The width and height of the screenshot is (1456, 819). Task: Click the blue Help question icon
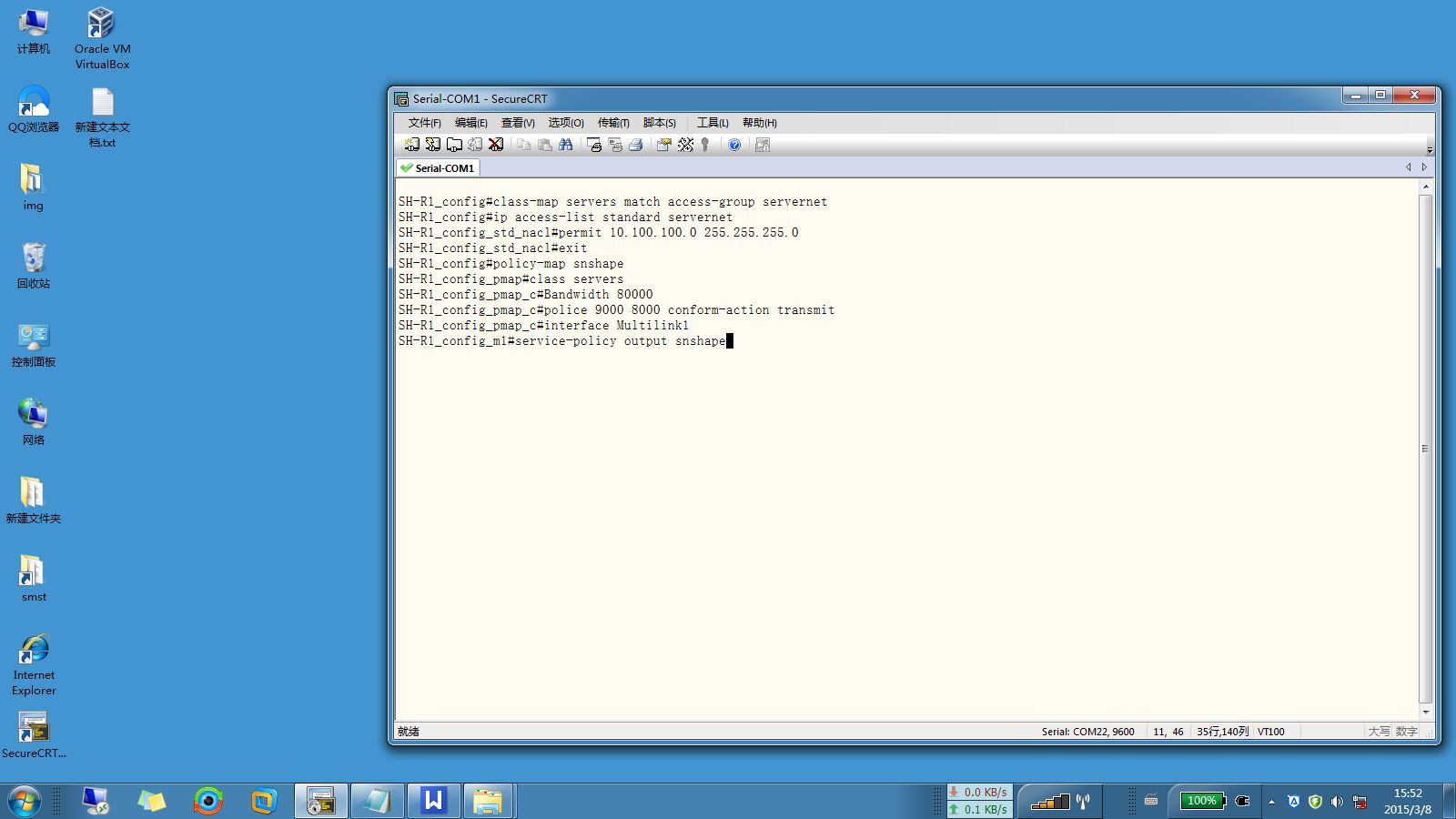pyautogui.click(x=734, y=145)
